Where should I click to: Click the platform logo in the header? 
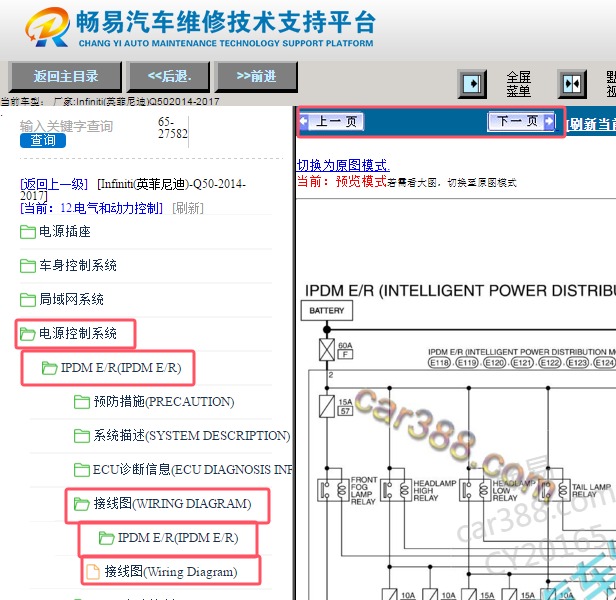click(47, 27)
